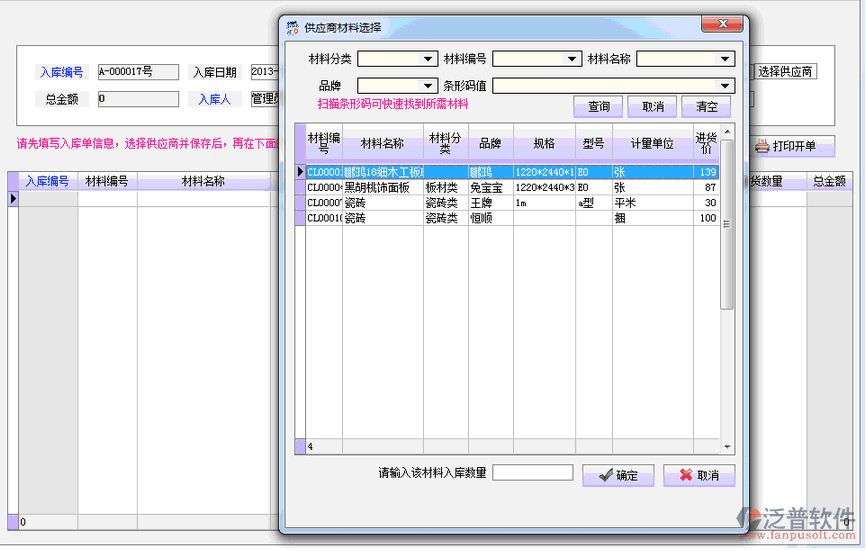Click the 进货价 column header
866x551 pixels.
click(x=706, y=143)
